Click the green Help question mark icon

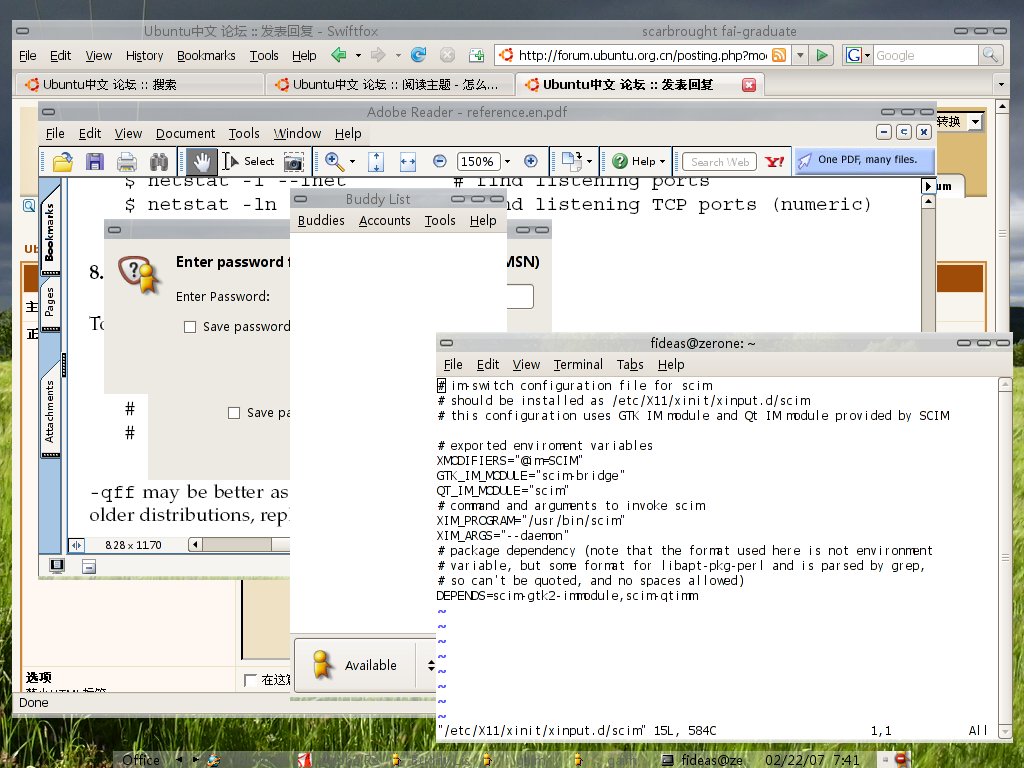click(x=620, y=161)
